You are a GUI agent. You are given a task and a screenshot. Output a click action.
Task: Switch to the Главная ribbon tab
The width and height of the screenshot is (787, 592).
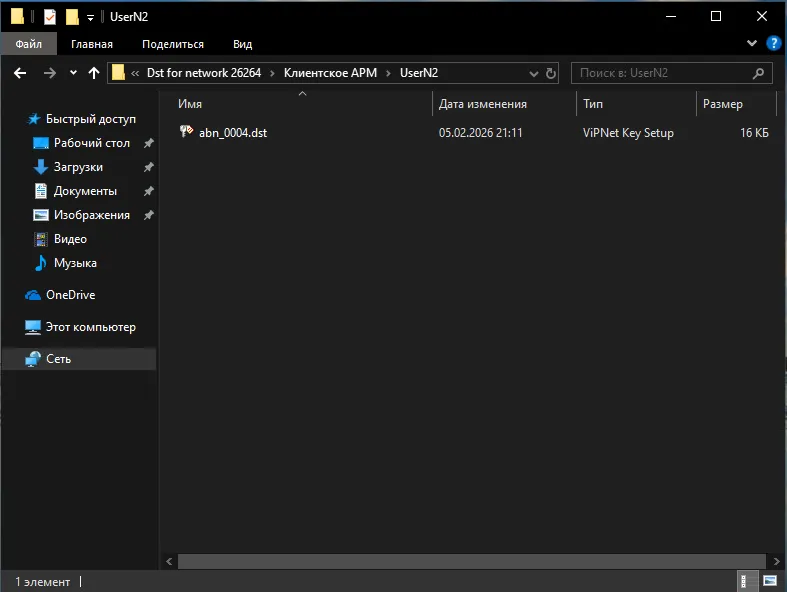[92, 44]
